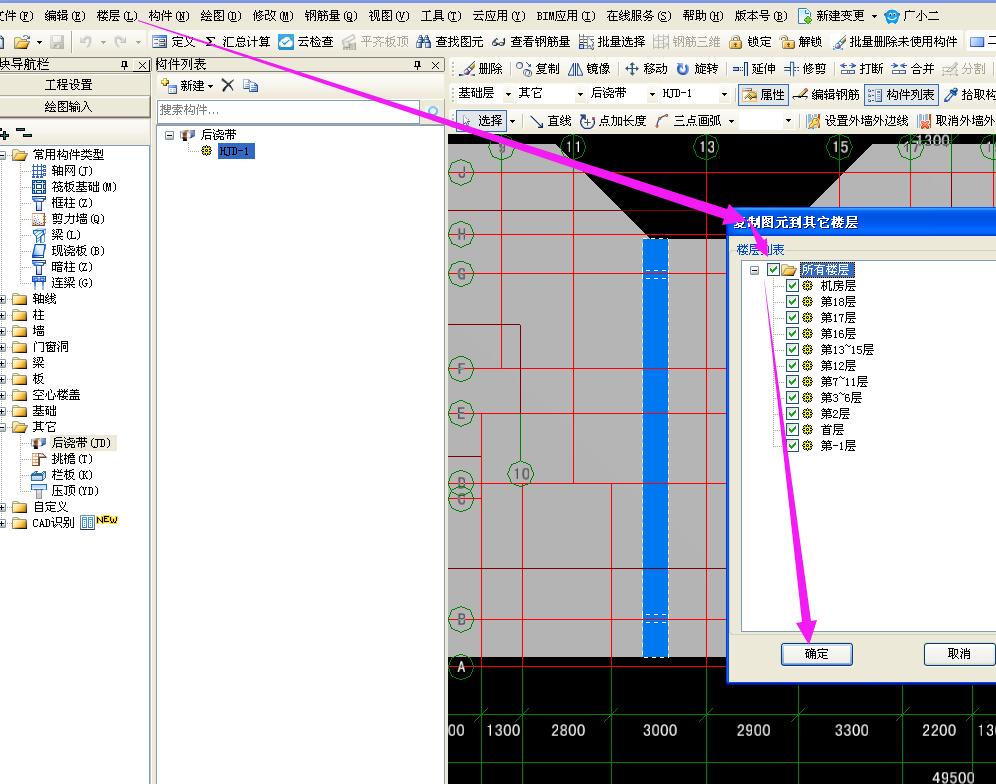Click the 合并 merge tool
The width and height of the screenshot is (996, 784).
[x=913, y=68]
